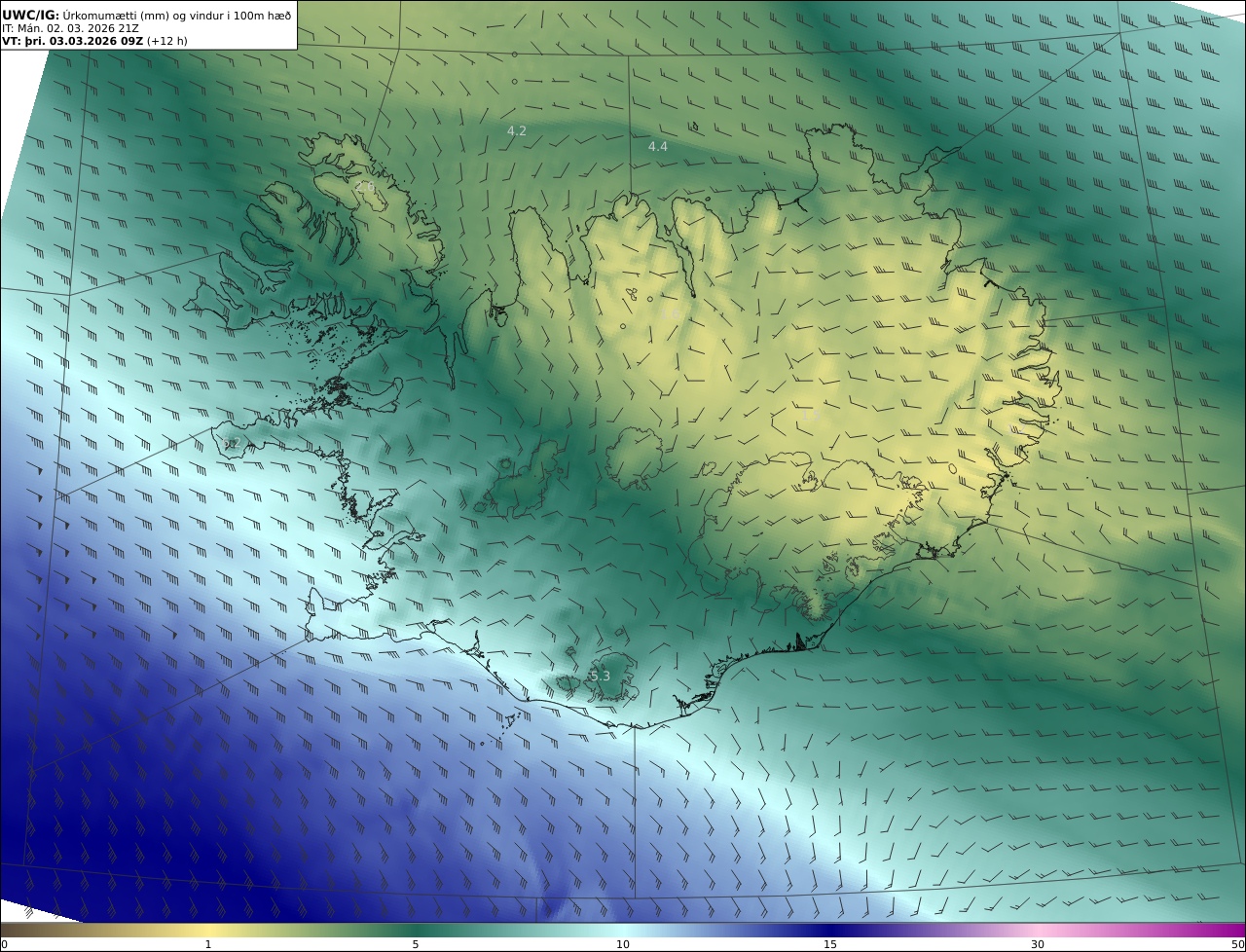The image size is (1246, 952).
Task: Click the 4.4 value label on the map
Action: pos(658,146)
